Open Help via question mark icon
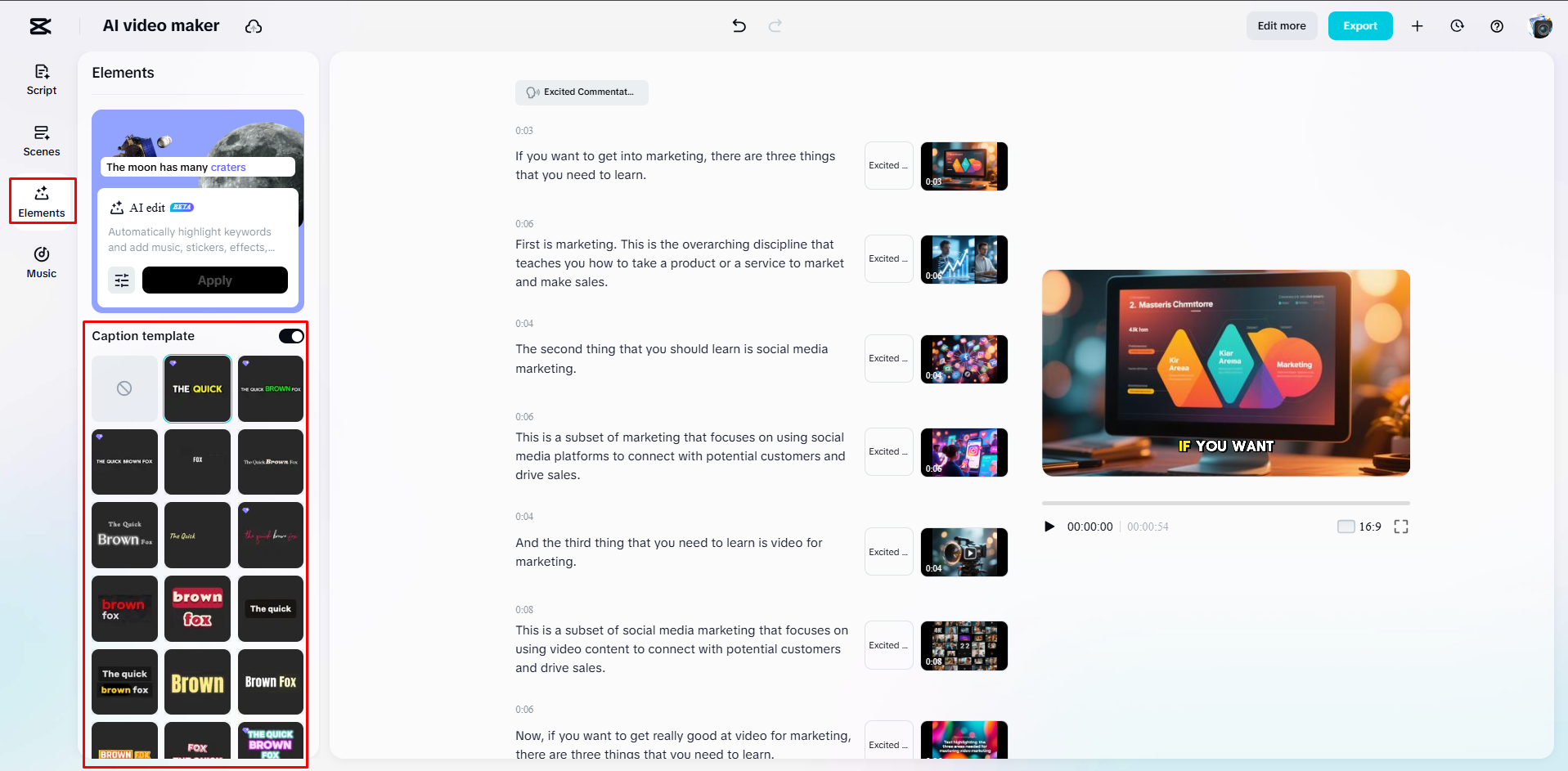The width and height of the screenshot is (1568, 771). pyautogui.click(x=1497, y=25)
